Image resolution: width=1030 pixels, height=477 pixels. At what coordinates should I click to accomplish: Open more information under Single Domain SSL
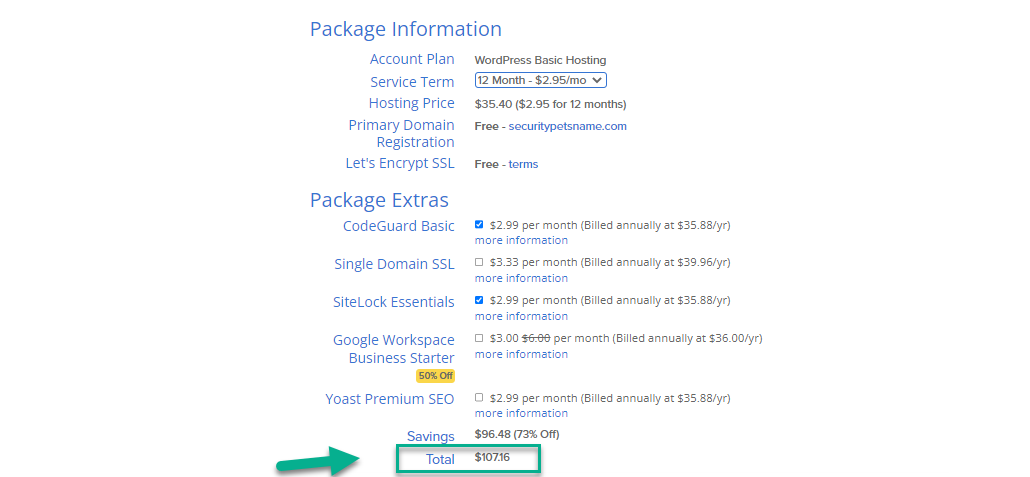point(521,278)
